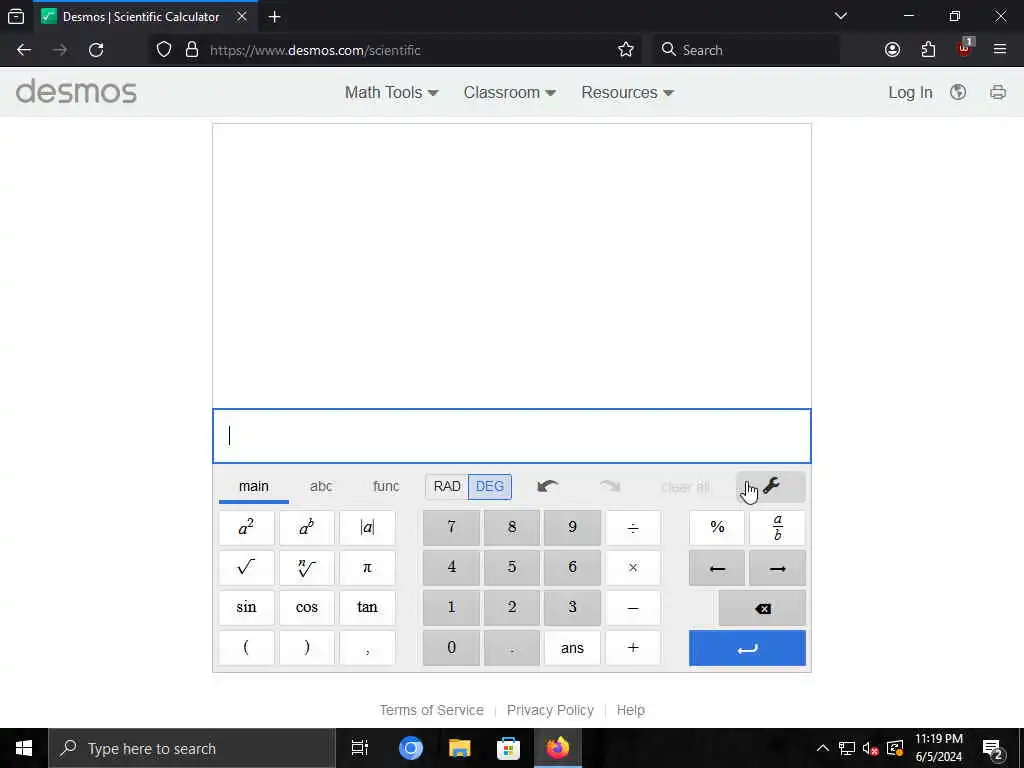The width and height of the screenshot is (1024, 768).
Task: Click the ans key
Action: (572, 648)
